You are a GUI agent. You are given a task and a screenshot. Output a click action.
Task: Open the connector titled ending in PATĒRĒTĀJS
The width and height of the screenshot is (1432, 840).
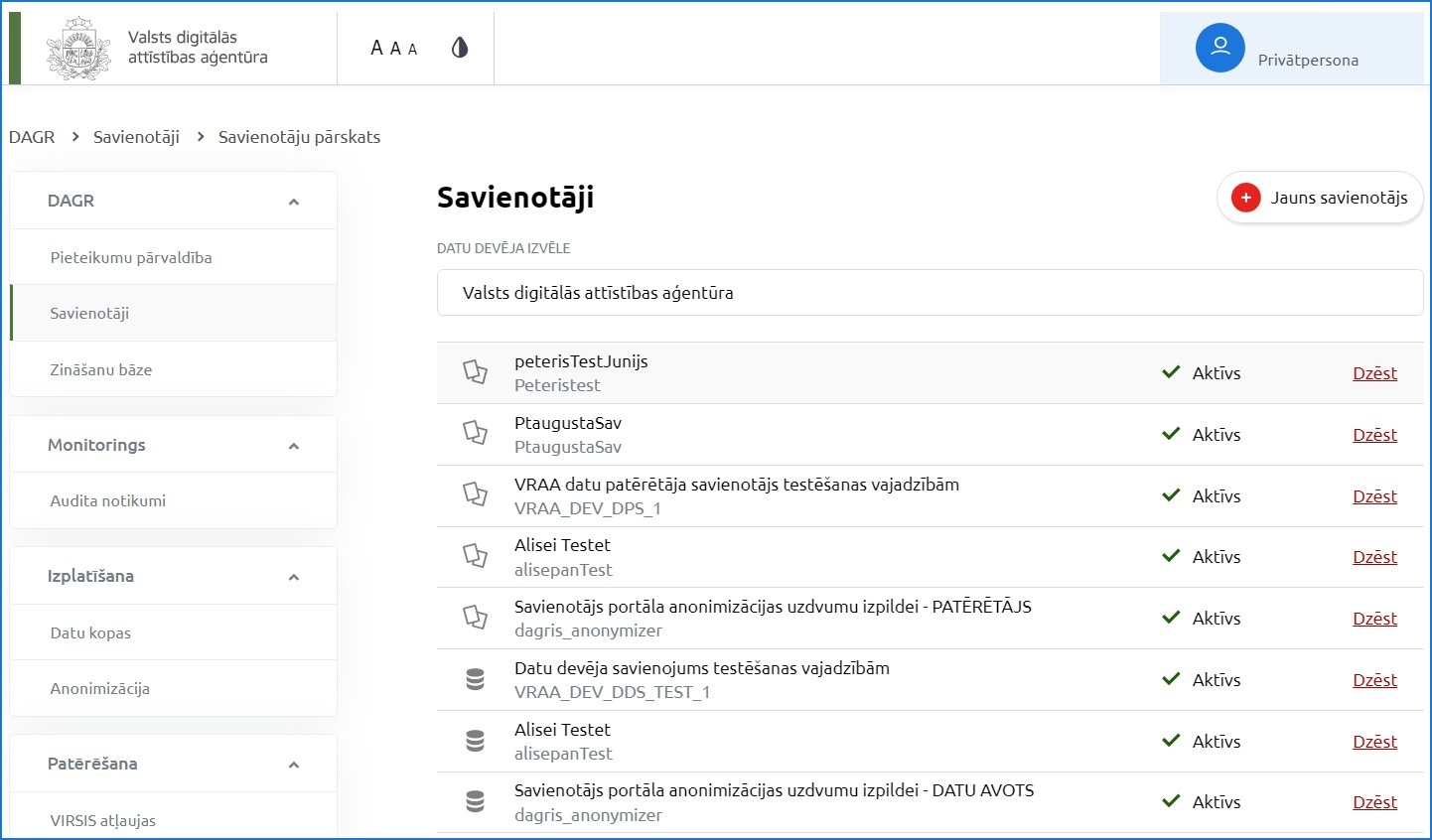point(773,607)
